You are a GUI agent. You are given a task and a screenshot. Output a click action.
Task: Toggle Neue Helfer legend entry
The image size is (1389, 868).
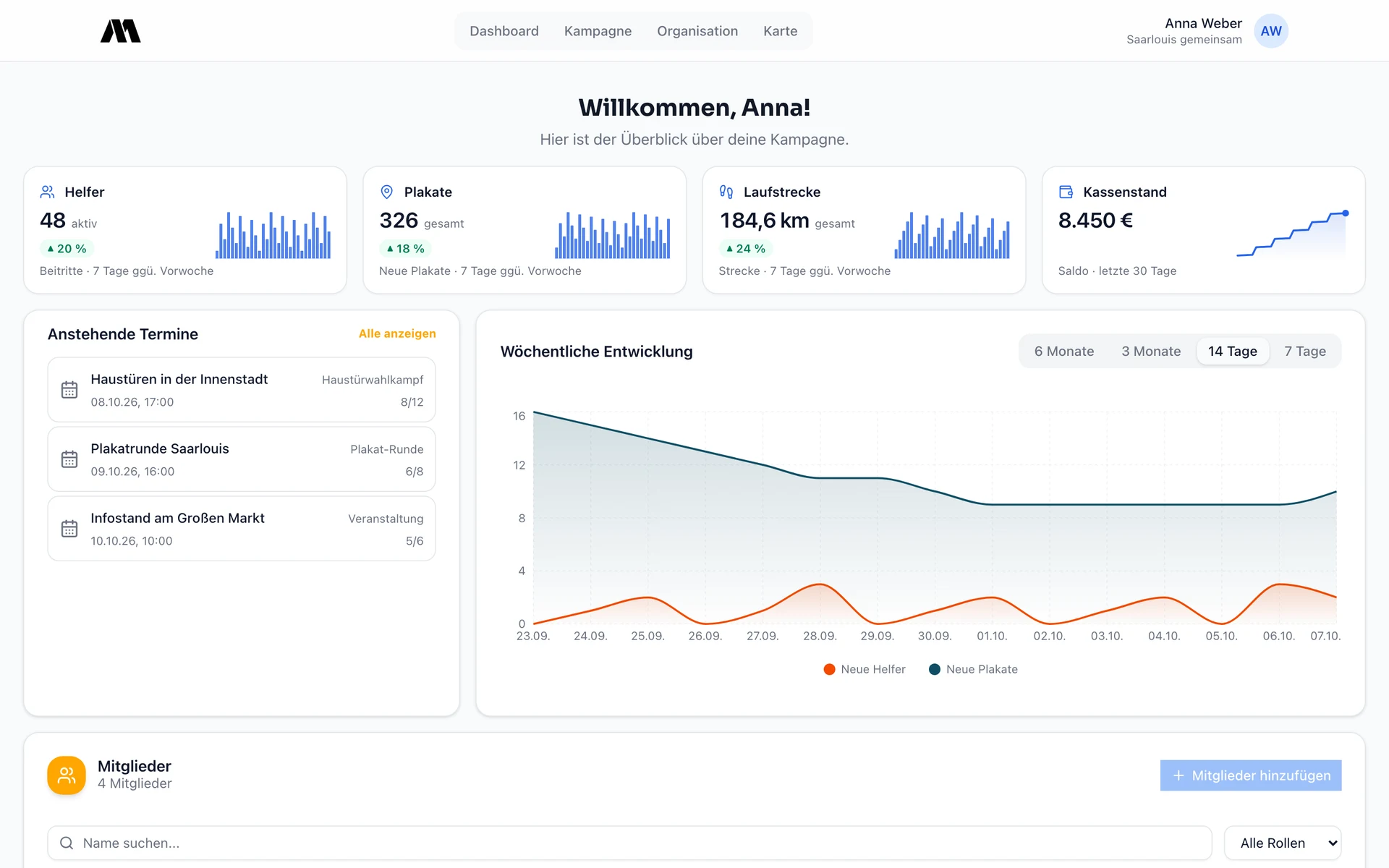pos(865,669)
